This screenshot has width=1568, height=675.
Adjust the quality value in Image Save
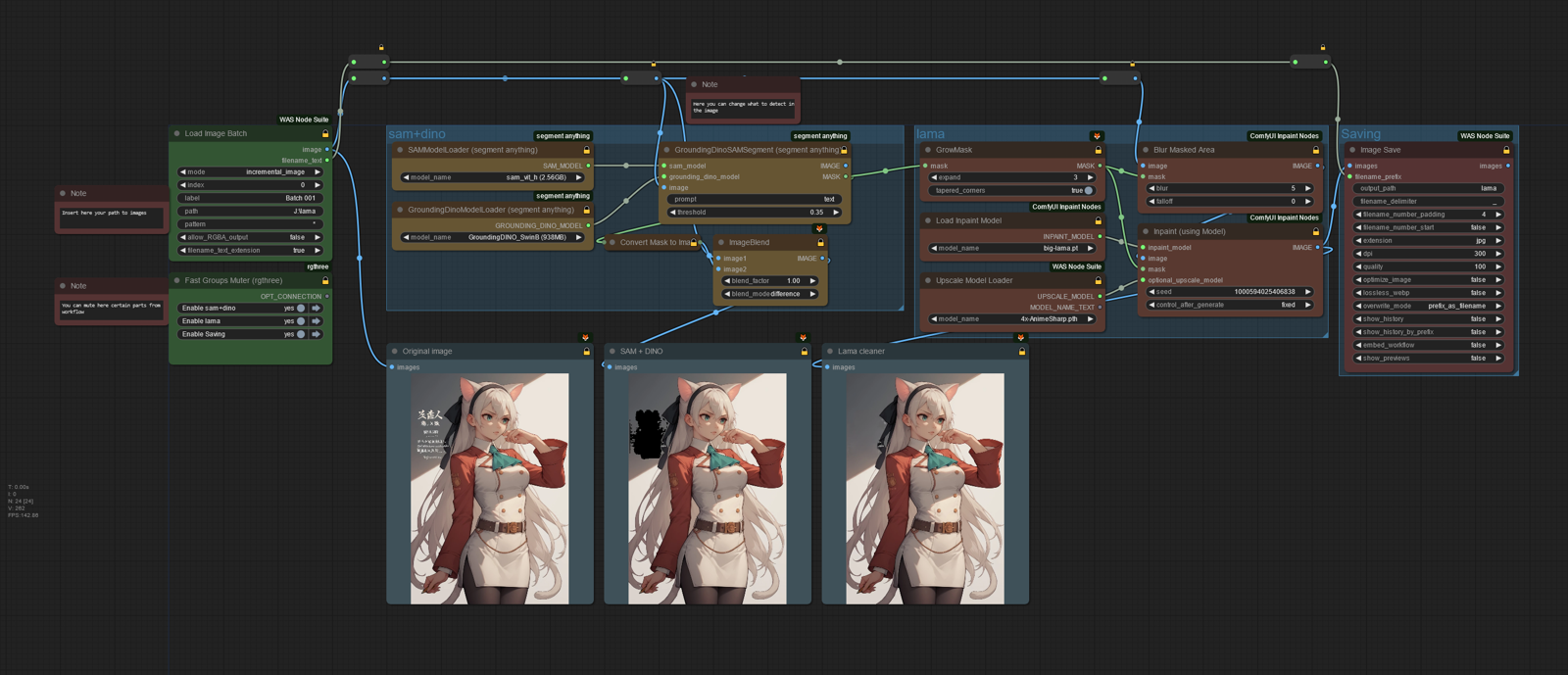(x=1429, y=267)
